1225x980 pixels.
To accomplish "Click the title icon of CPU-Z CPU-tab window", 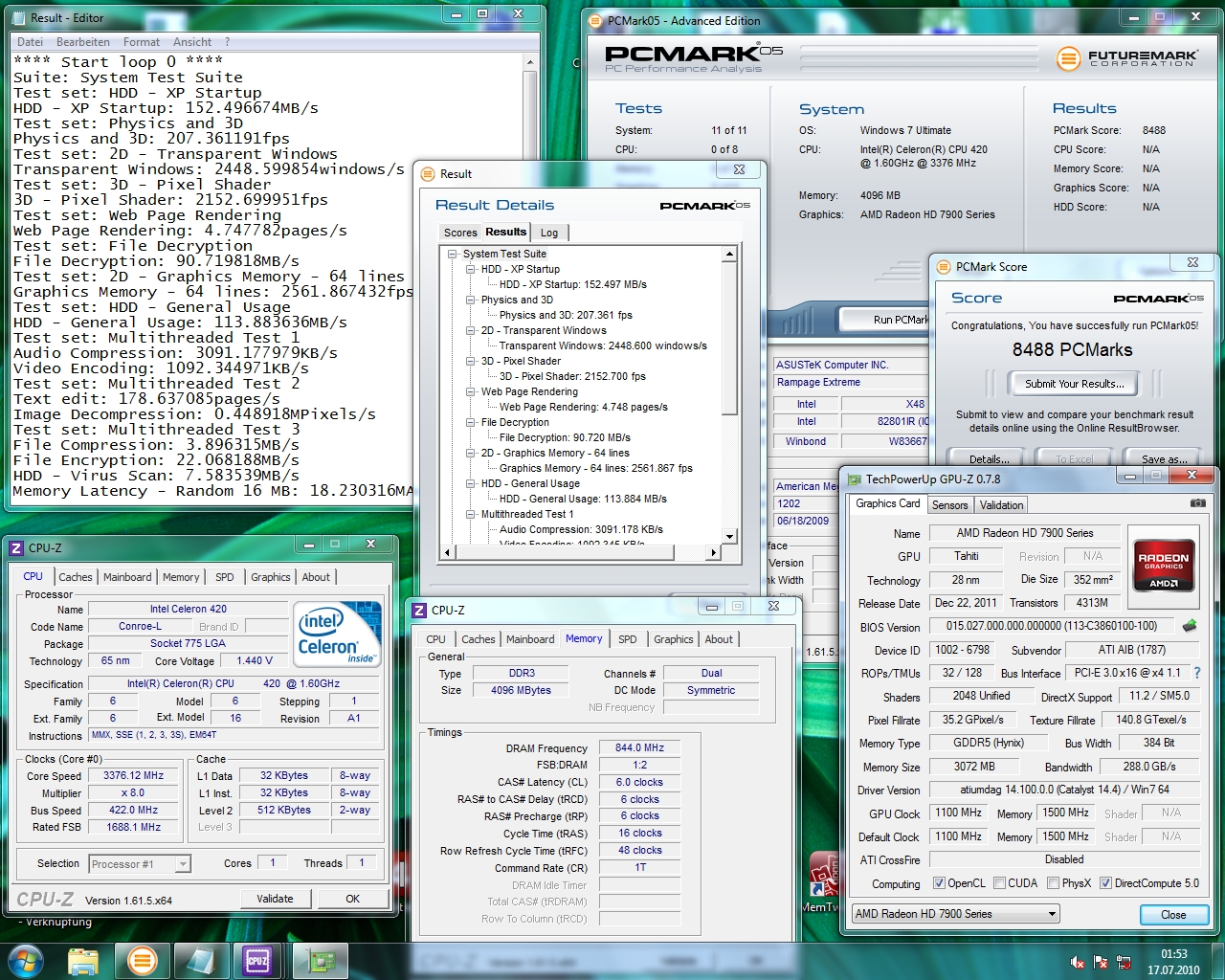I will pos(16,547).
